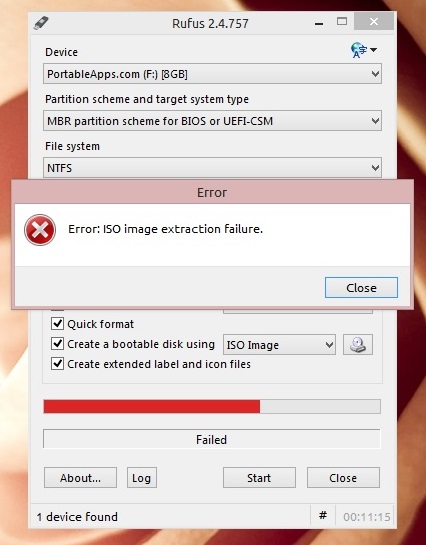Minimize the Rufus window

click(x=319, y=24)
